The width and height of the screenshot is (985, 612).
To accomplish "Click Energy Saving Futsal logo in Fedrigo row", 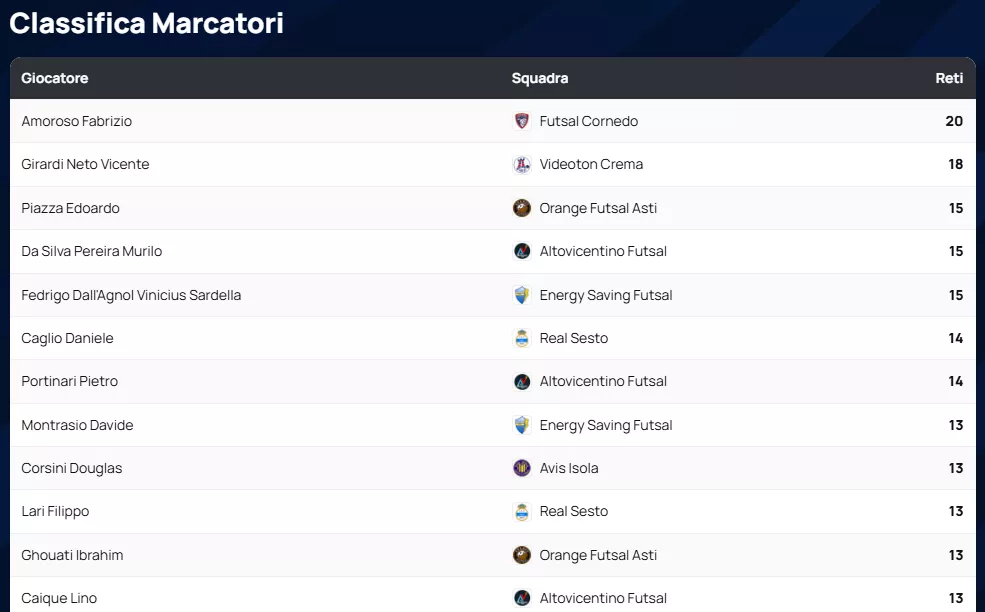I will pyautogui.click(x=522, y=295).
